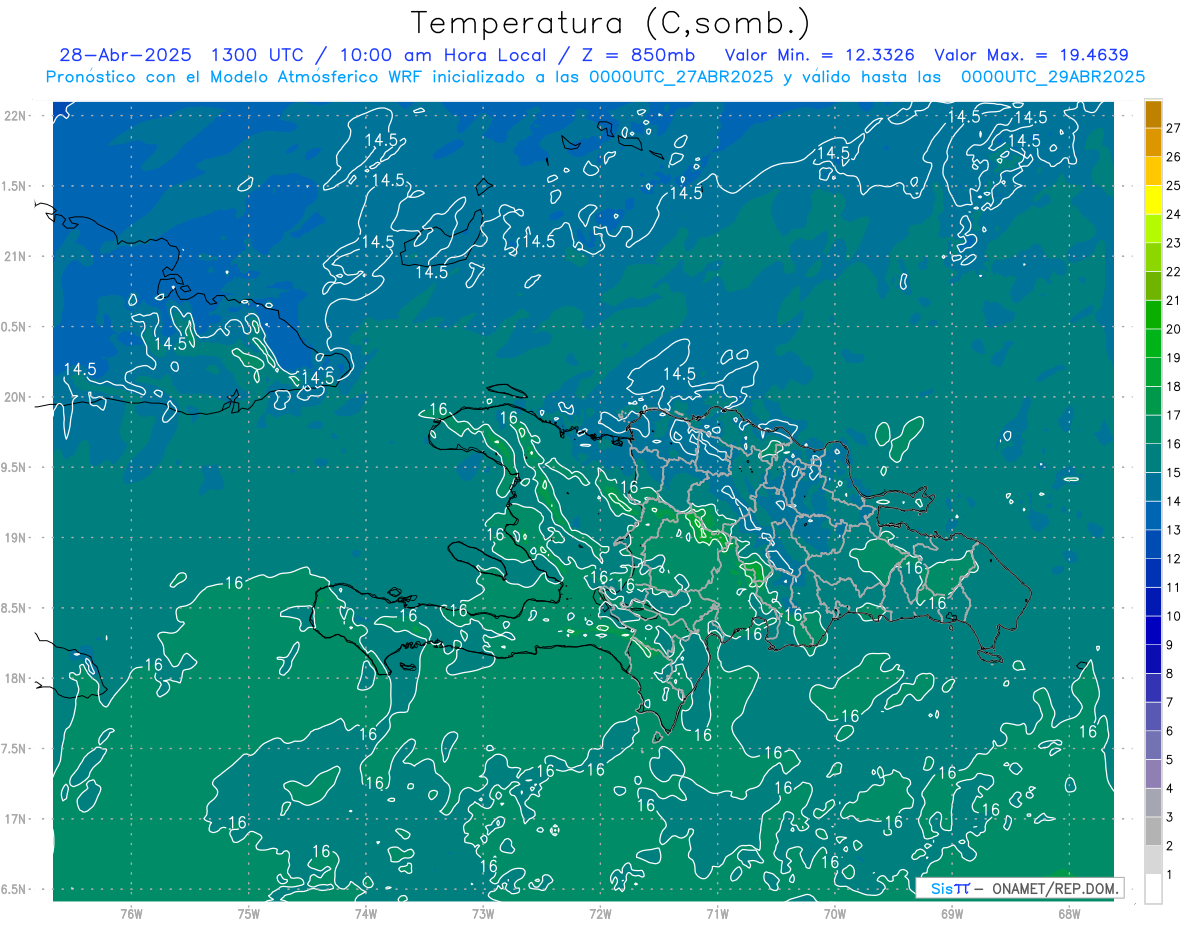Click the '0000UTC_29ABR2025' valid-until text
This screenshot has height=927, width=1200.
point(1052,77)
